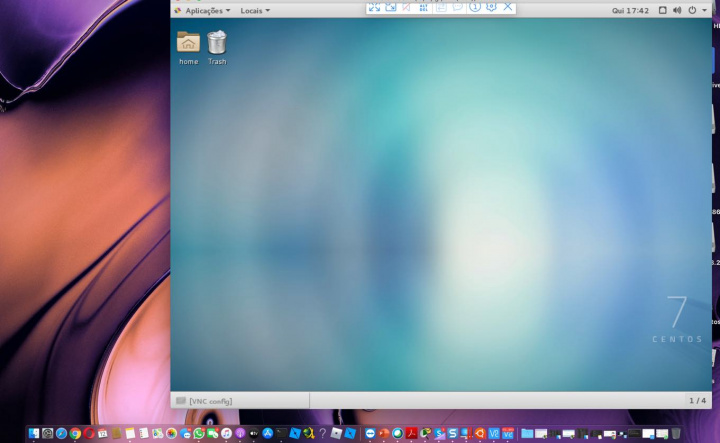Open WhatsApp in the dock
The image size is (720, 443).
point(199,433)
